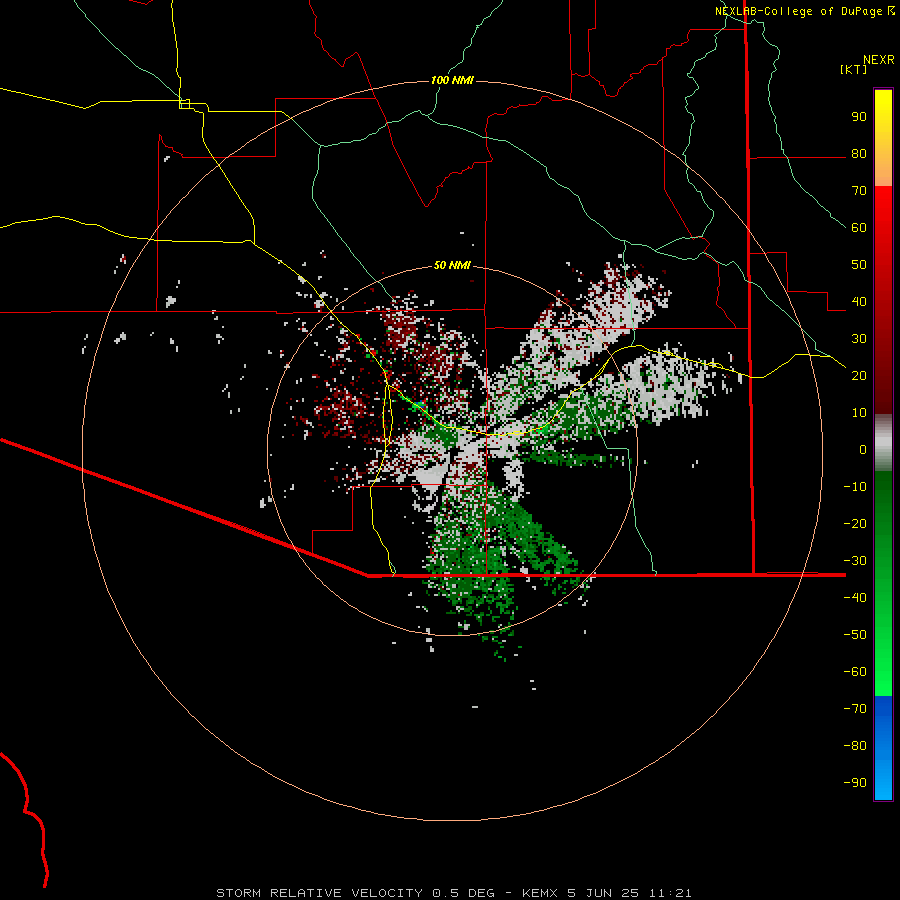Click the 30 value on the velocity scale
Screen dimensions: 900x900
coord(859,339)
